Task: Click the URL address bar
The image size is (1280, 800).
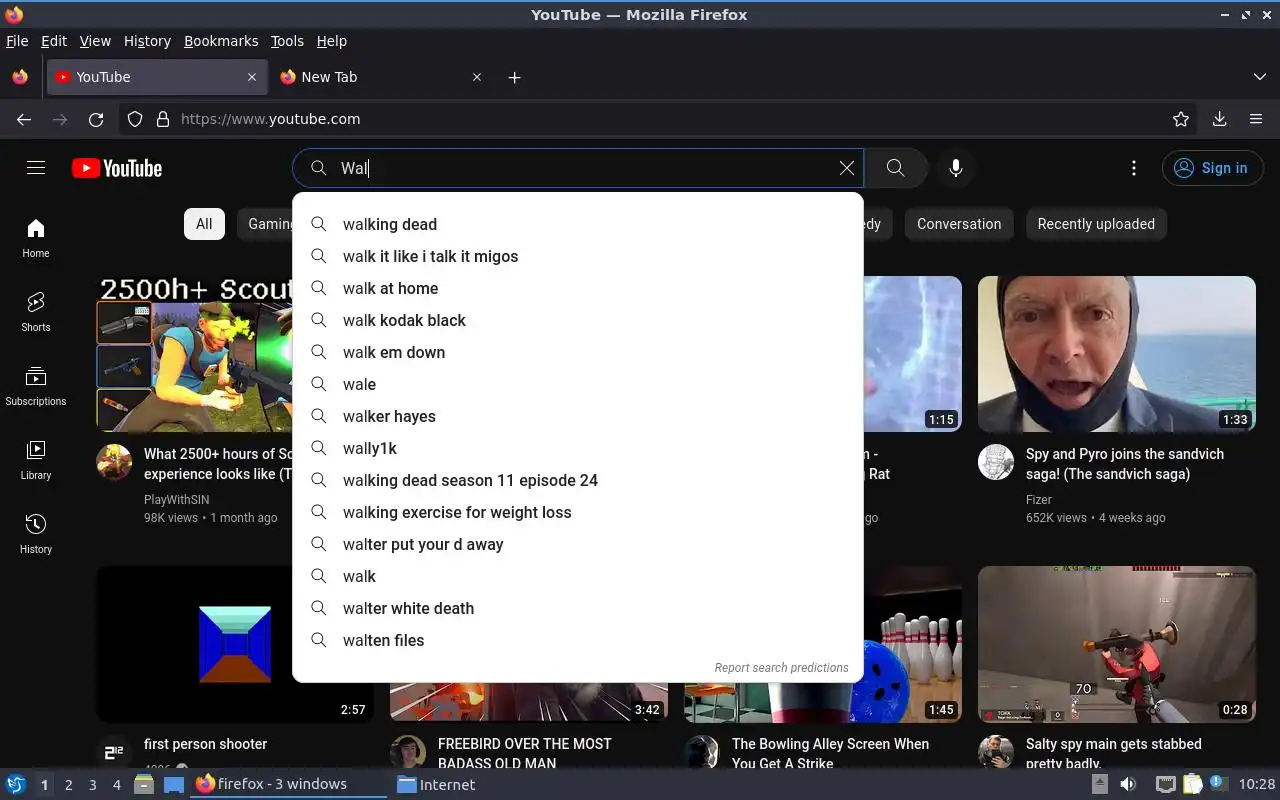Action: point(660,119)
